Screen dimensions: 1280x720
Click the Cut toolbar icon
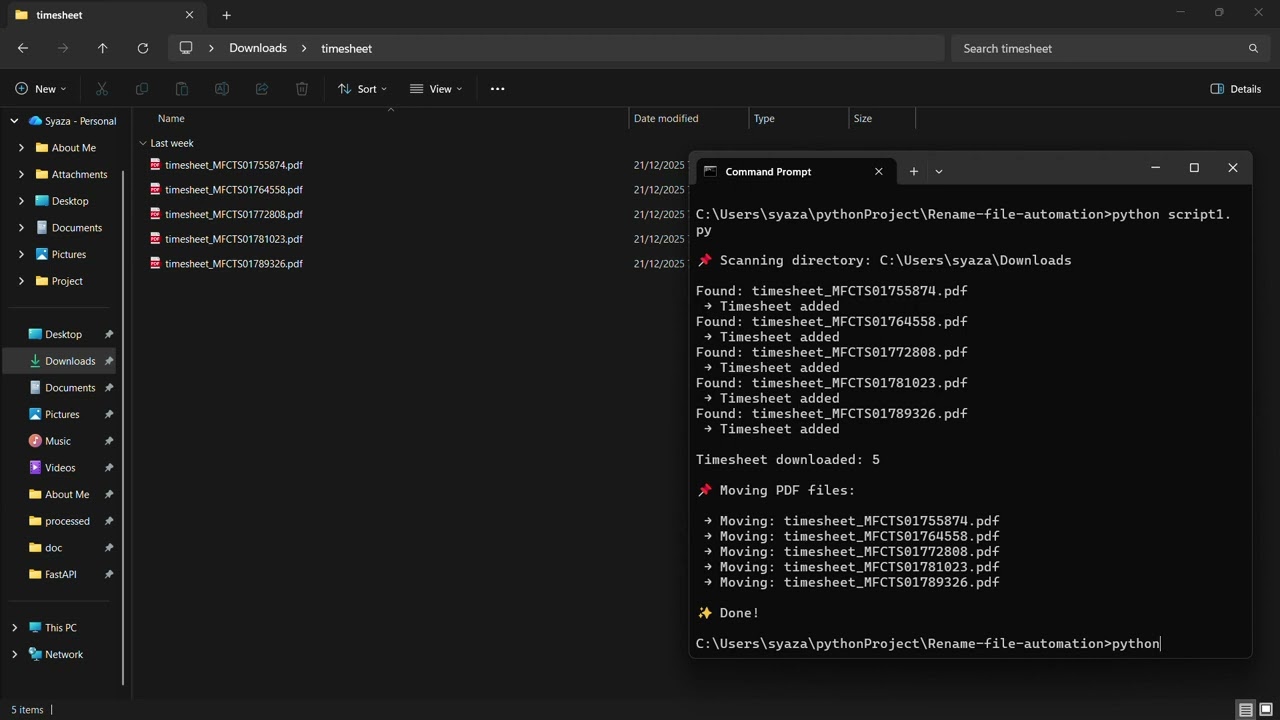pyautogui.click(x=102, y=89)
